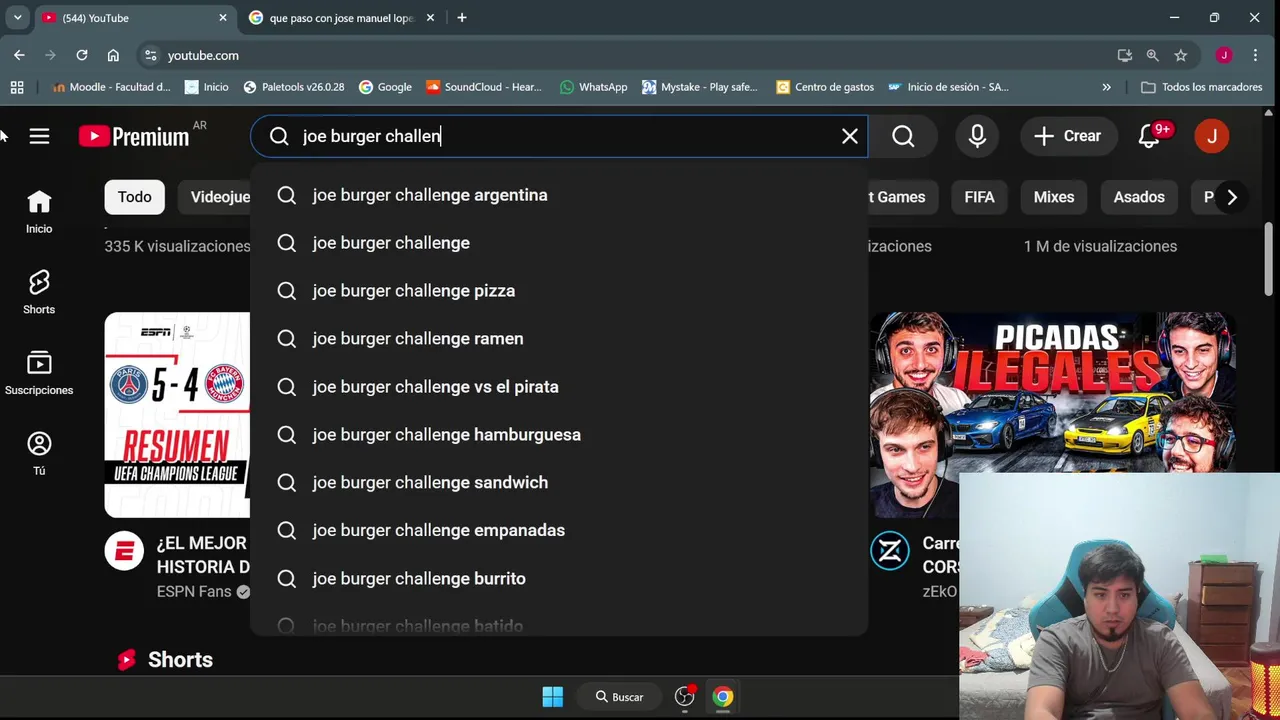Select suggestion joe burger challenge ramen
1280x720 pixels.
coord(559,339)
